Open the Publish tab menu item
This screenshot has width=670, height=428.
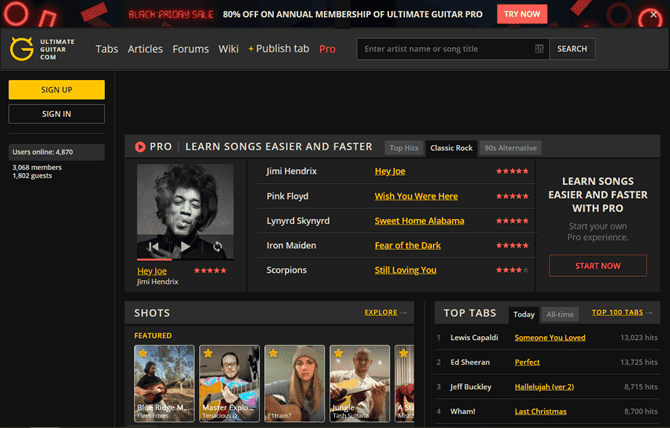pos(278,49)
